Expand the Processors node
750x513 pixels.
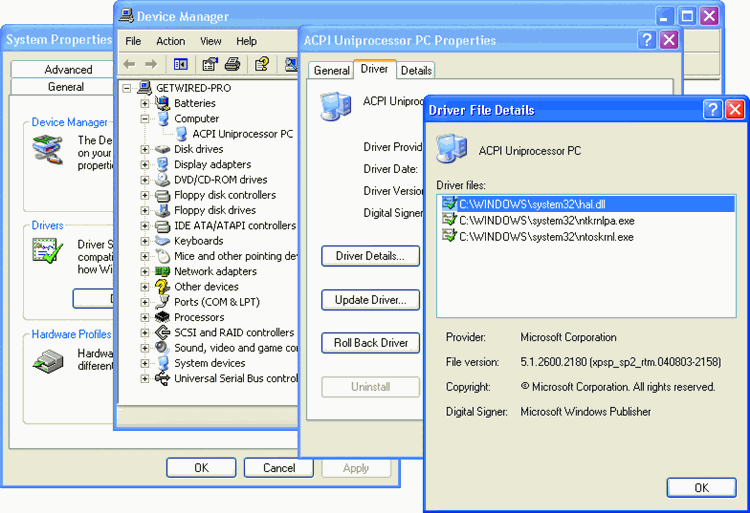[144, 317]
